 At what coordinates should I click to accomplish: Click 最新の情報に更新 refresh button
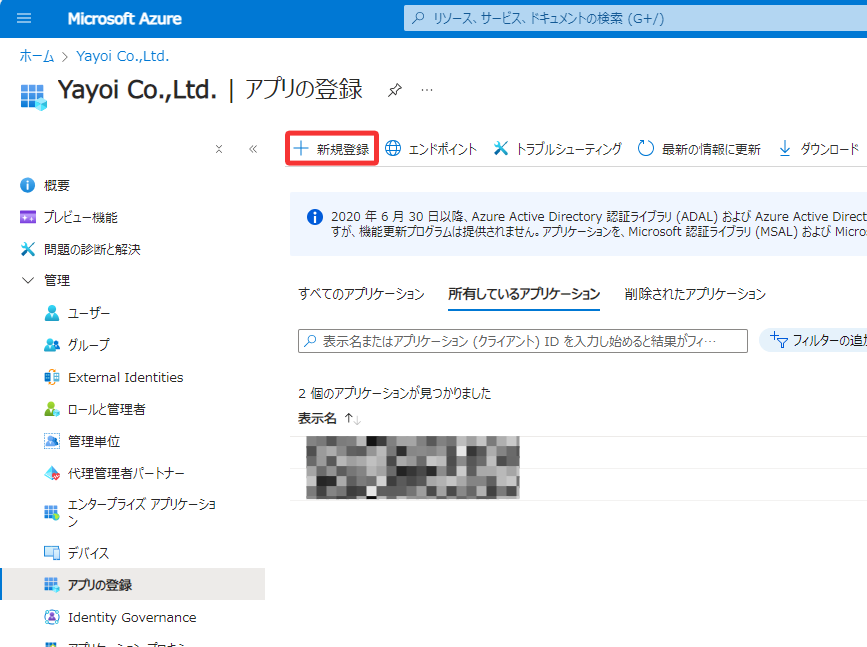(699, 149)
